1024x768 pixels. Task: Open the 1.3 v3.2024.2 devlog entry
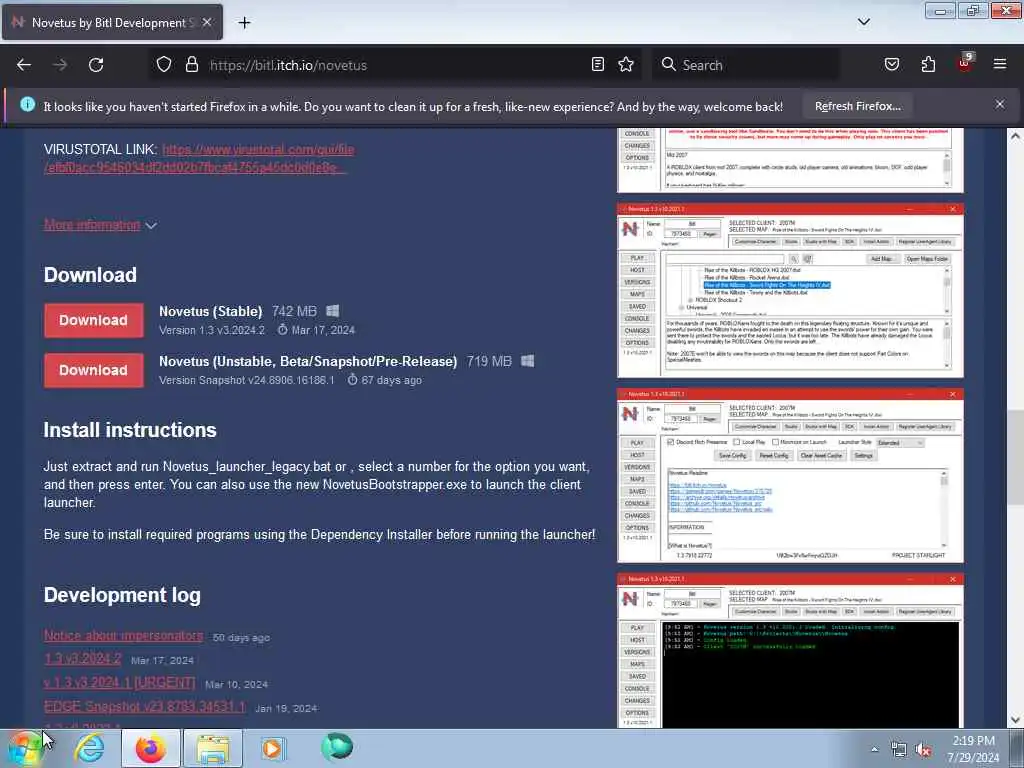82,658
